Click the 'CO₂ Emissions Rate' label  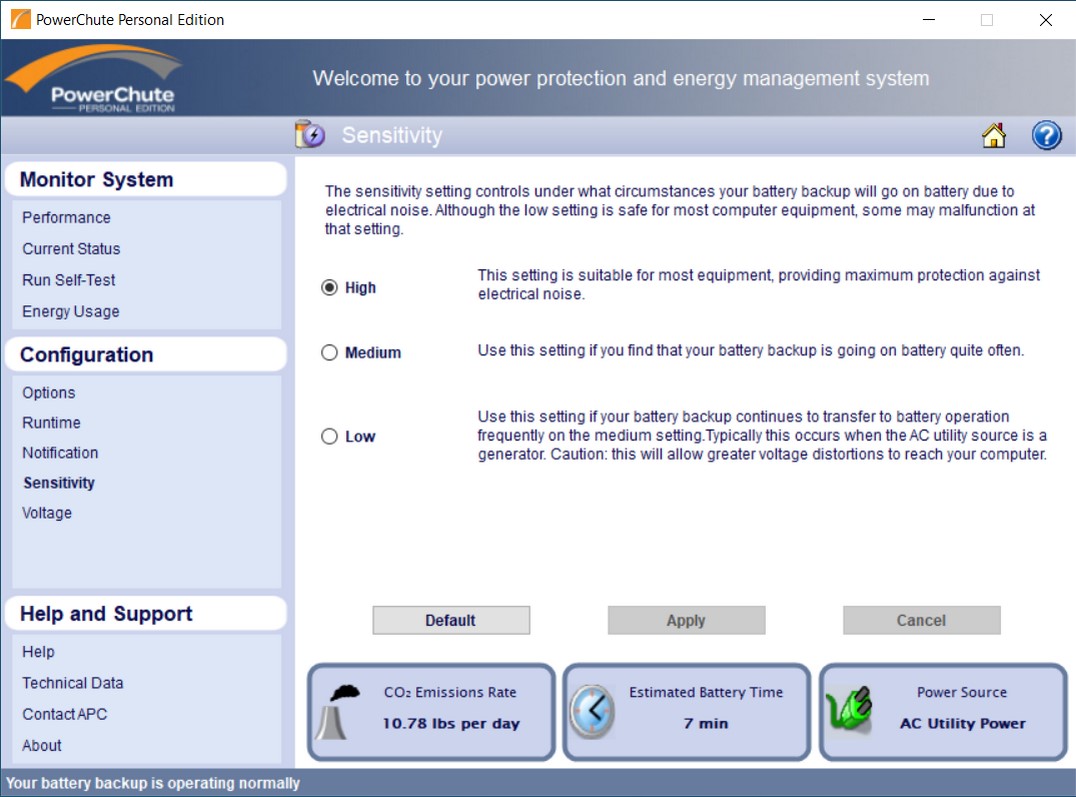coord(450,693)
